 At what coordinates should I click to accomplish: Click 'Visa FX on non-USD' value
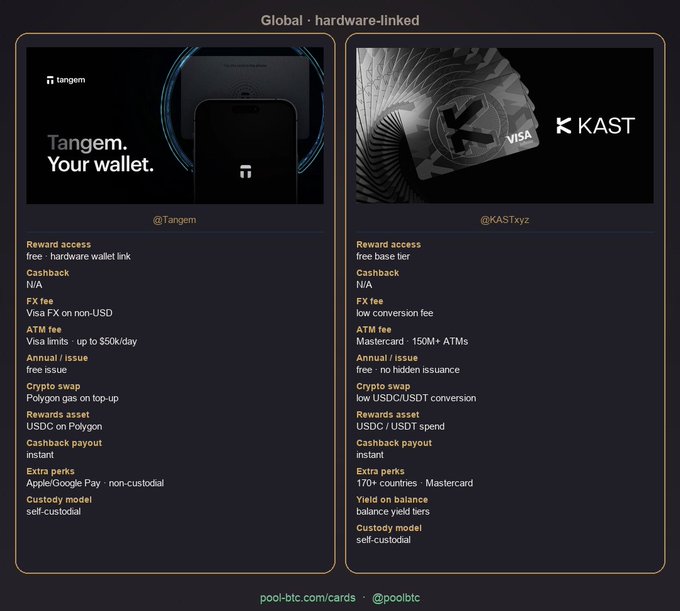pyautogui.click(x=69, y=313)
